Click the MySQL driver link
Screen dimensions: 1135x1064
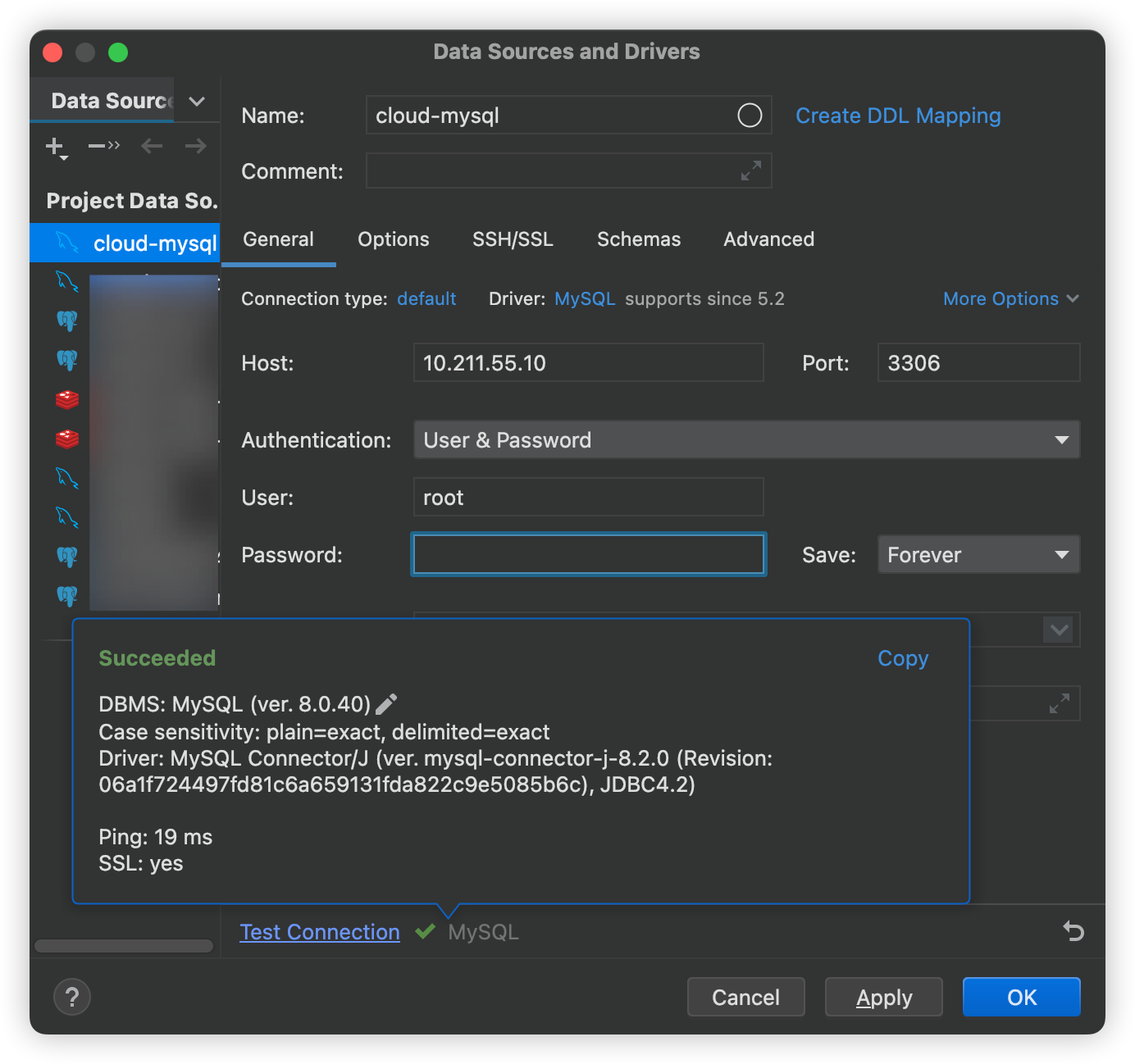click(585, 298)
